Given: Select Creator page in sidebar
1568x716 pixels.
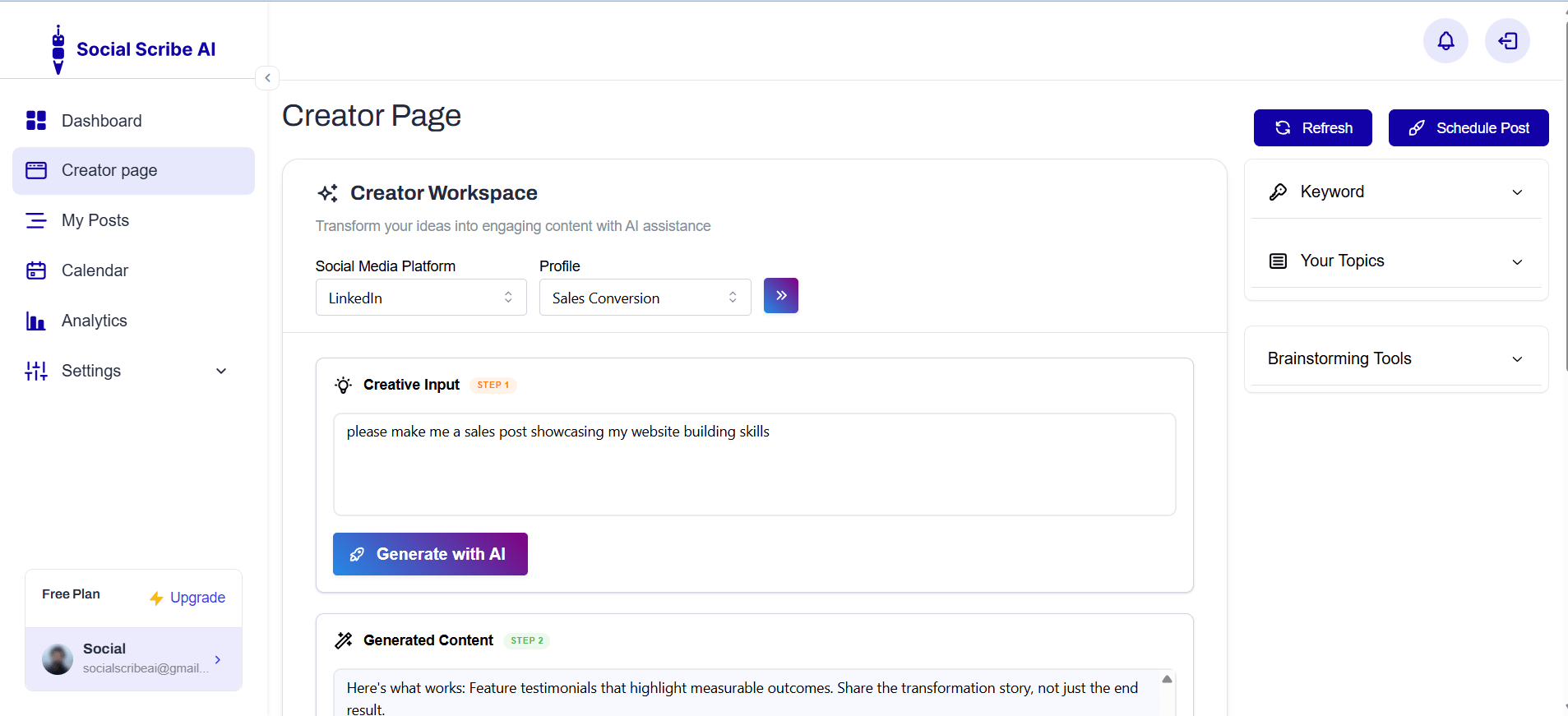Looking at the screenshot, I should 133,171.
